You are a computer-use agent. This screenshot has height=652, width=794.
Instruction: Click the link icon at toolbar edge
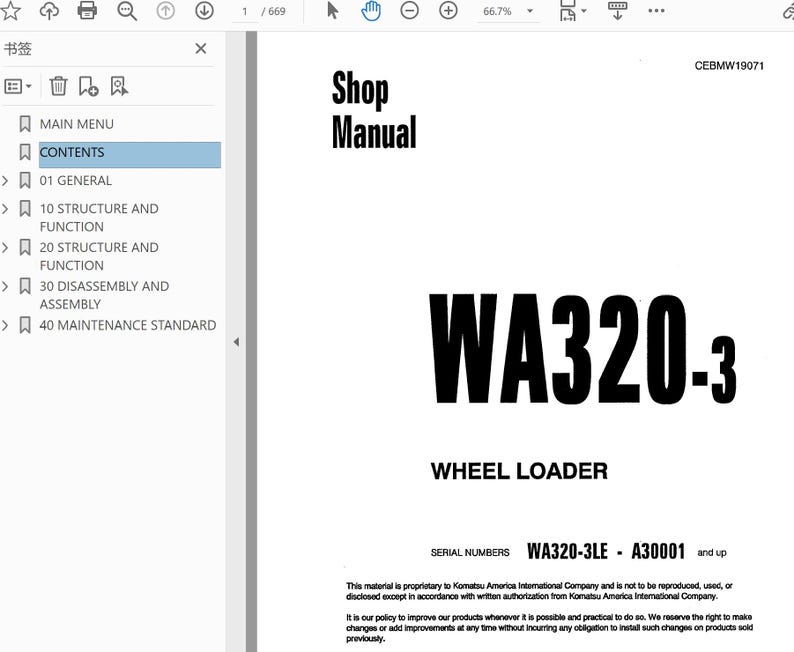click(788, 11)
